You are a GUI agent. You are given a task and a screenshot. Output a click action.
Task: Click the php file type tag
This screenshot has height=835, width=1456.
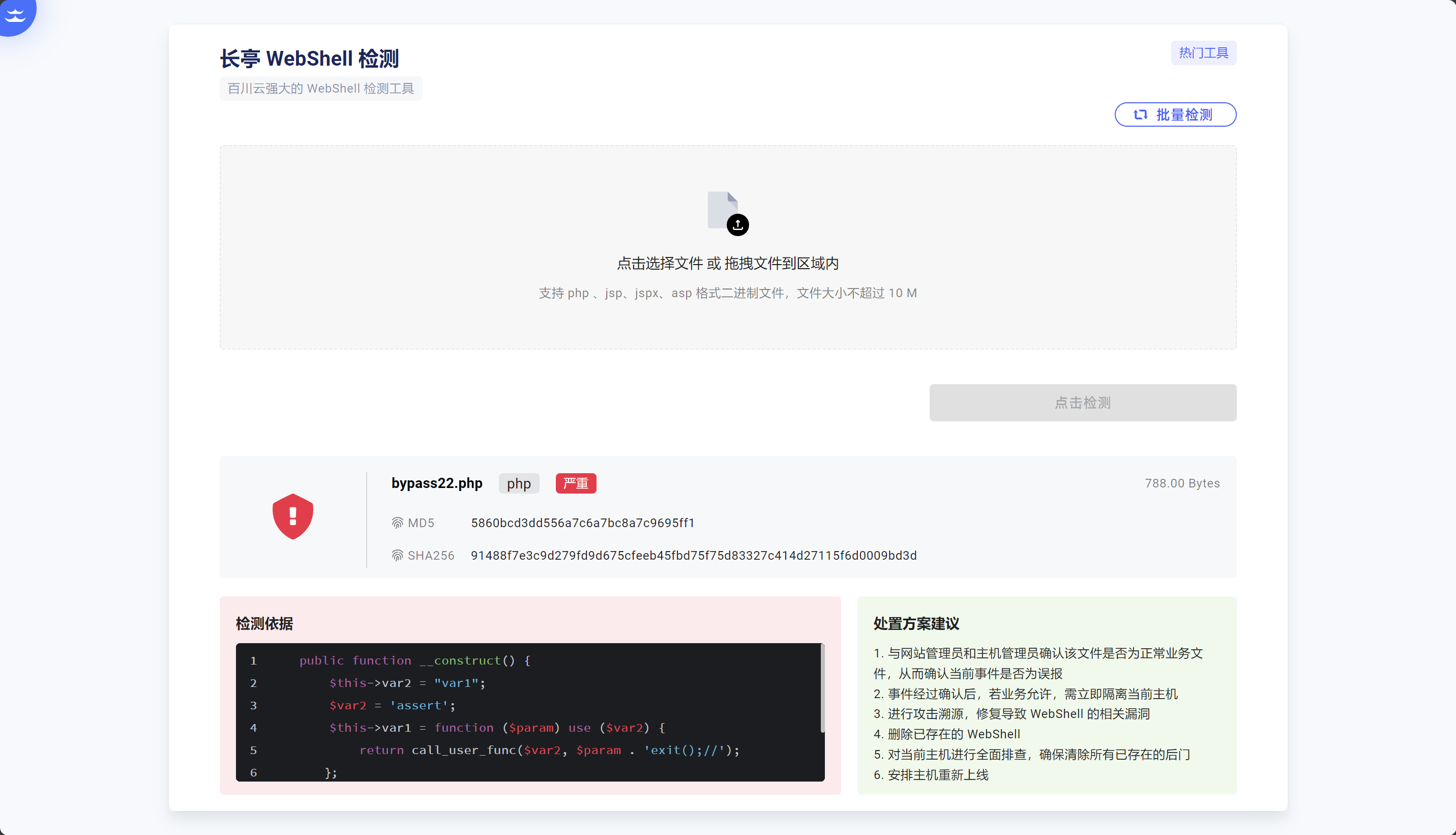pos(518,484)
